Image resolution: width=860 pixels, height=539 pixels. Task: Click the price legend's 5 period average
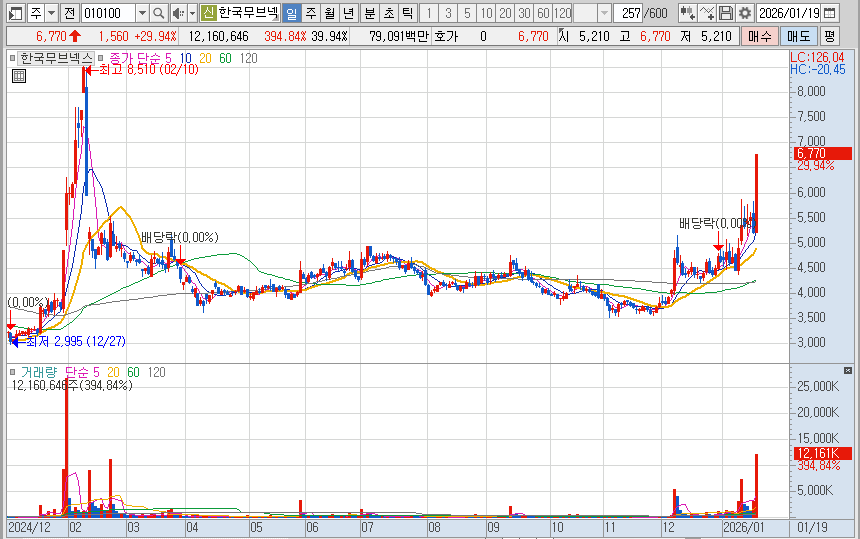[168, 58]
